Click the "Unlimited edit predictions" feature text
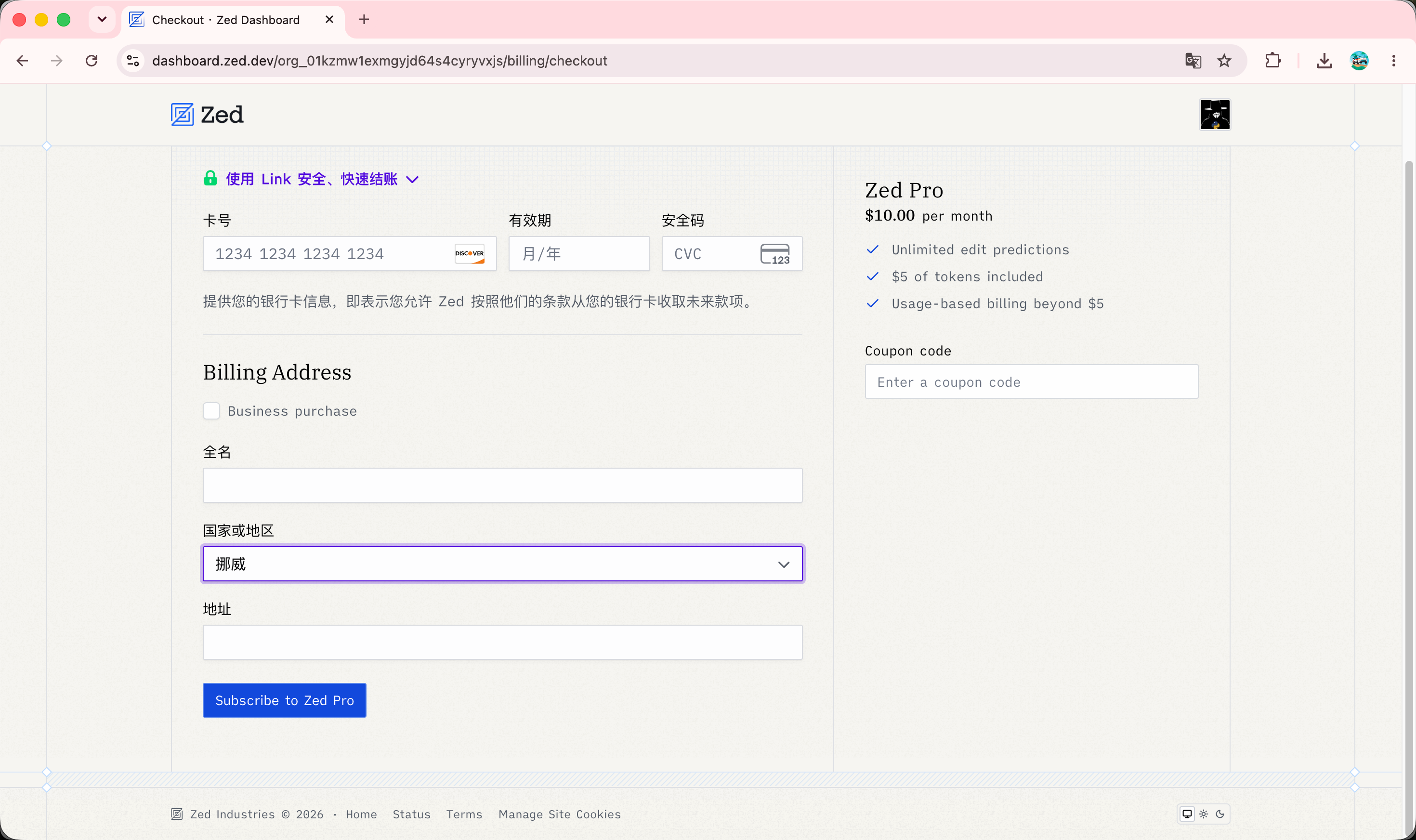 point(980,249)
